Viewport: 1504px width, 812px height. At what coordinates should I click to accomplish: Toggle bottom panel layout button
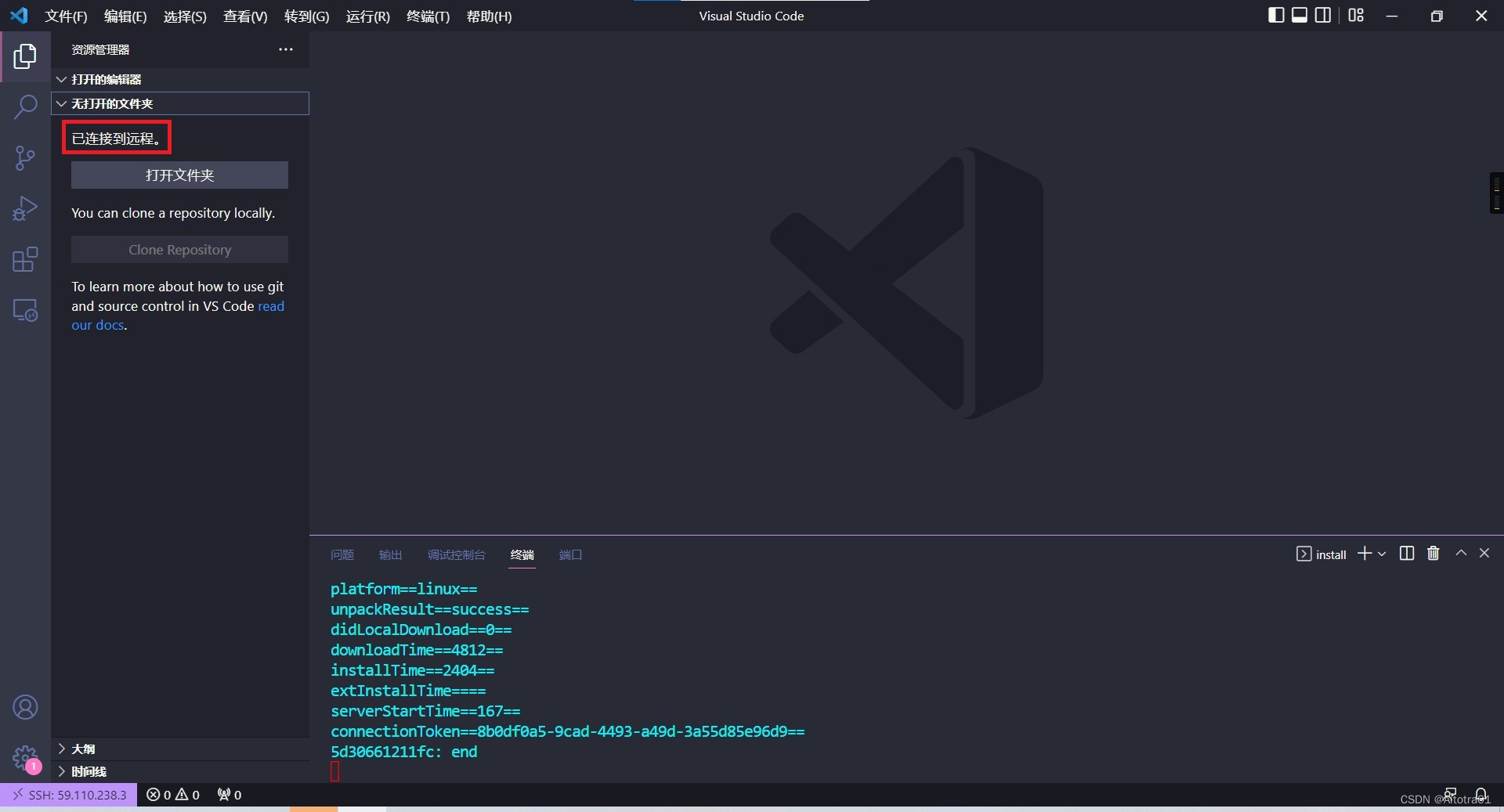1300,15
